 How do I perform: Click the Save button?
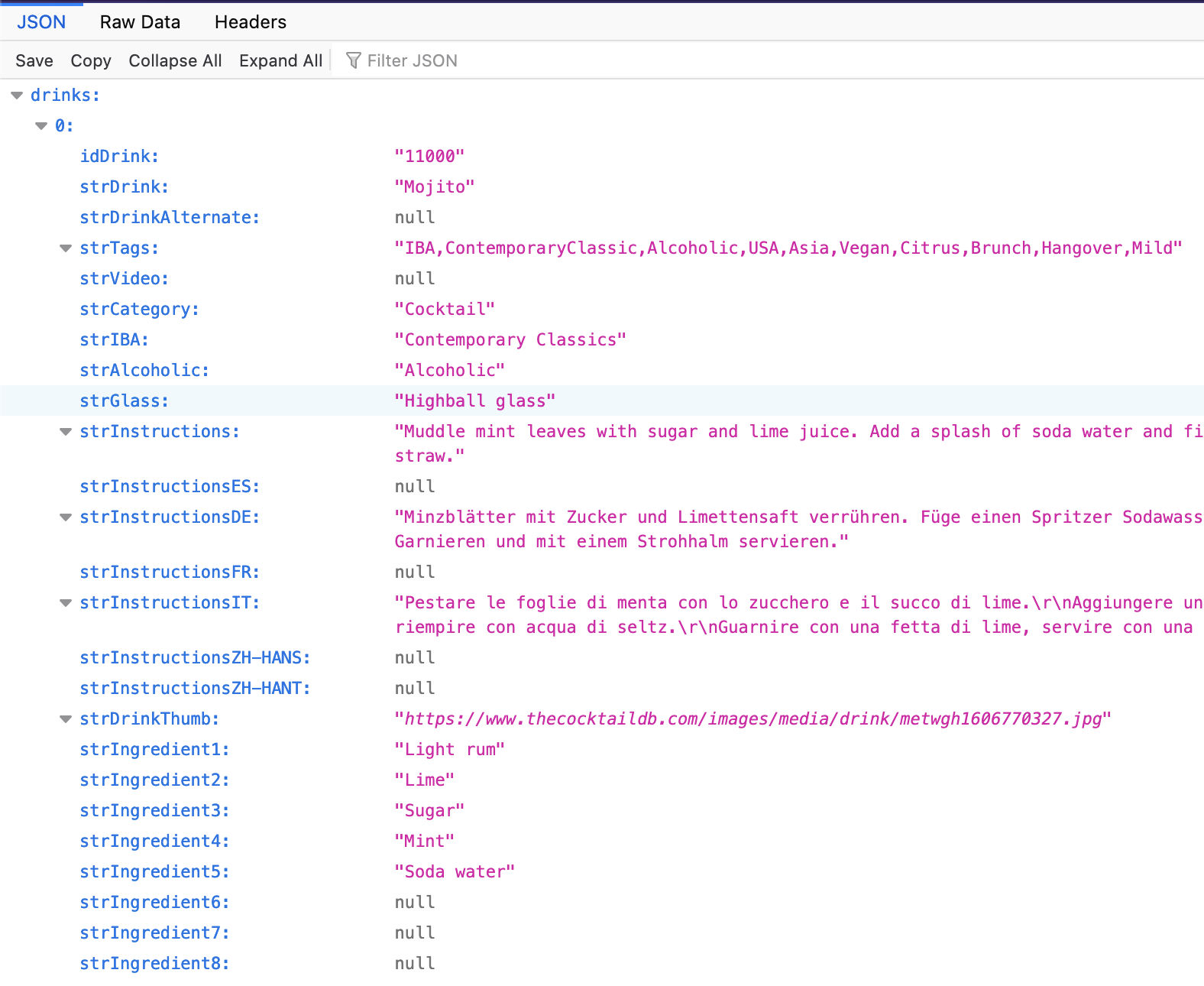tap(34, 60)
